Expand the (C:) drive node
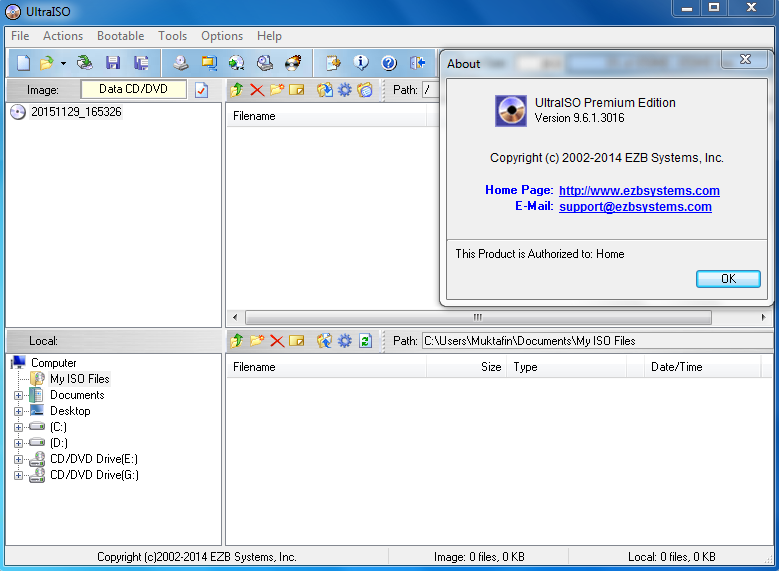The width and height of the screenshot is (779, 571). pyautogui.click(x=18, y=427)
